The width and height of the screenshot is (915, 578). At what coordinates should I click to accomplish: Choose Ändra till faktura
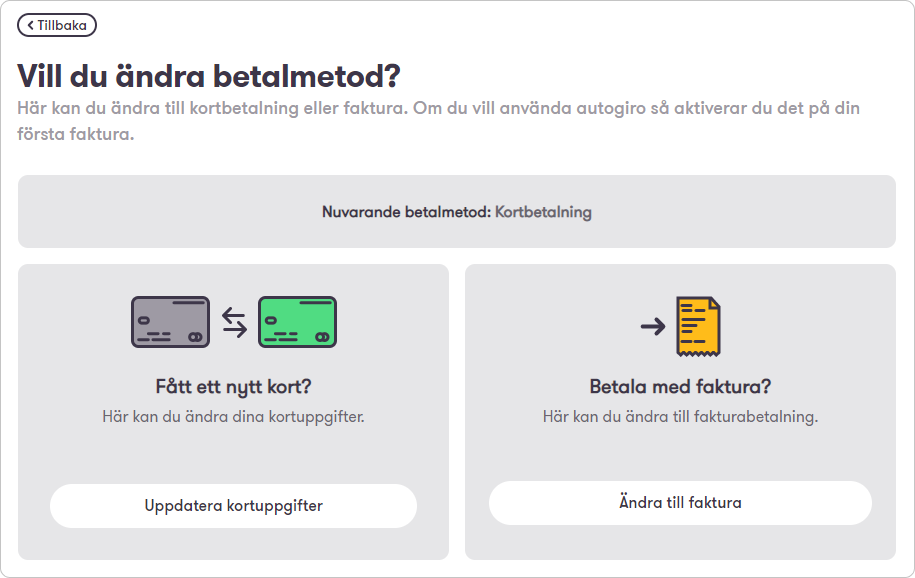coord(680,503)
